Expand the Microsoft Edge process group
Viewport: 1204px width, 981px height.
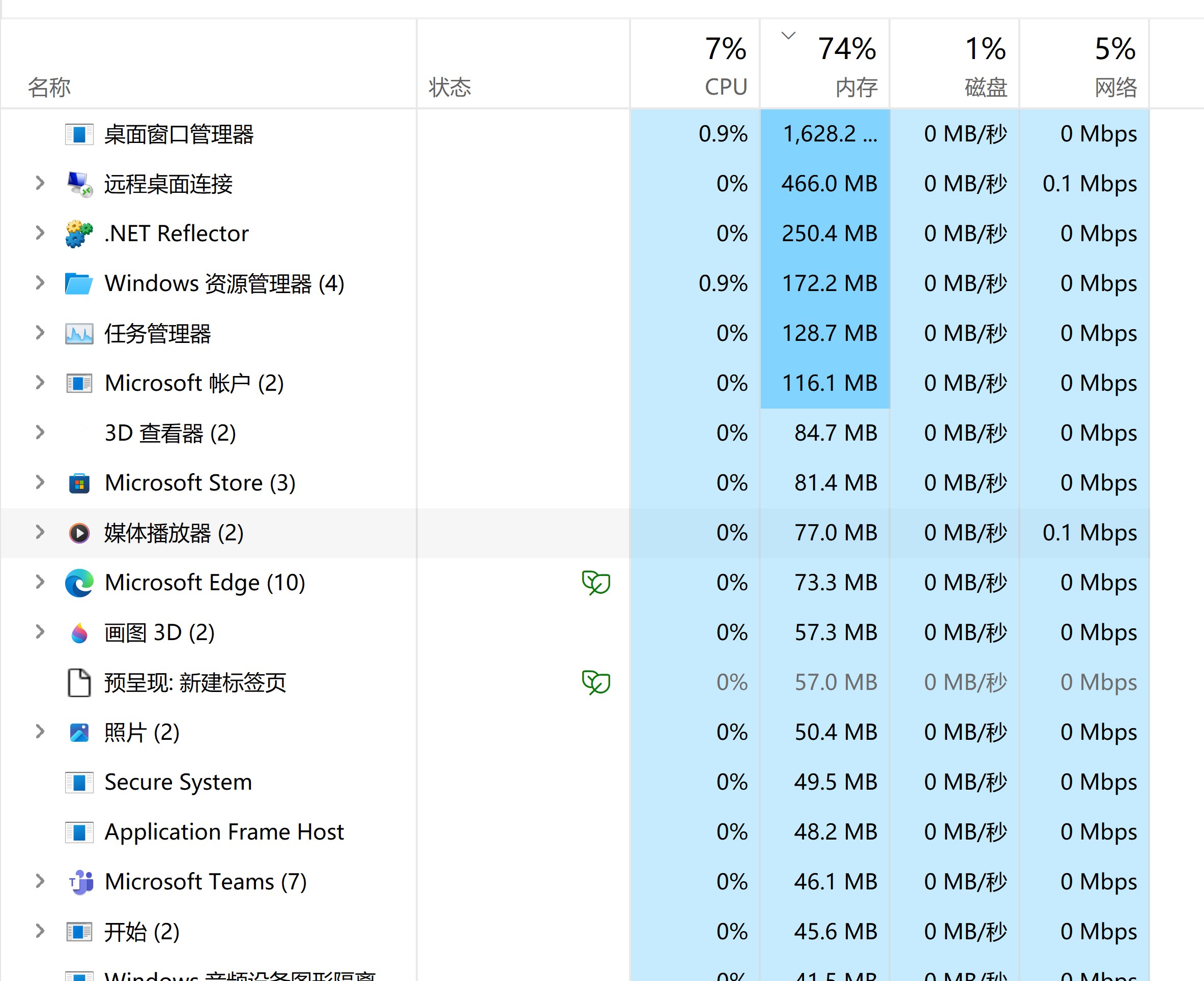tap(40, 583)
